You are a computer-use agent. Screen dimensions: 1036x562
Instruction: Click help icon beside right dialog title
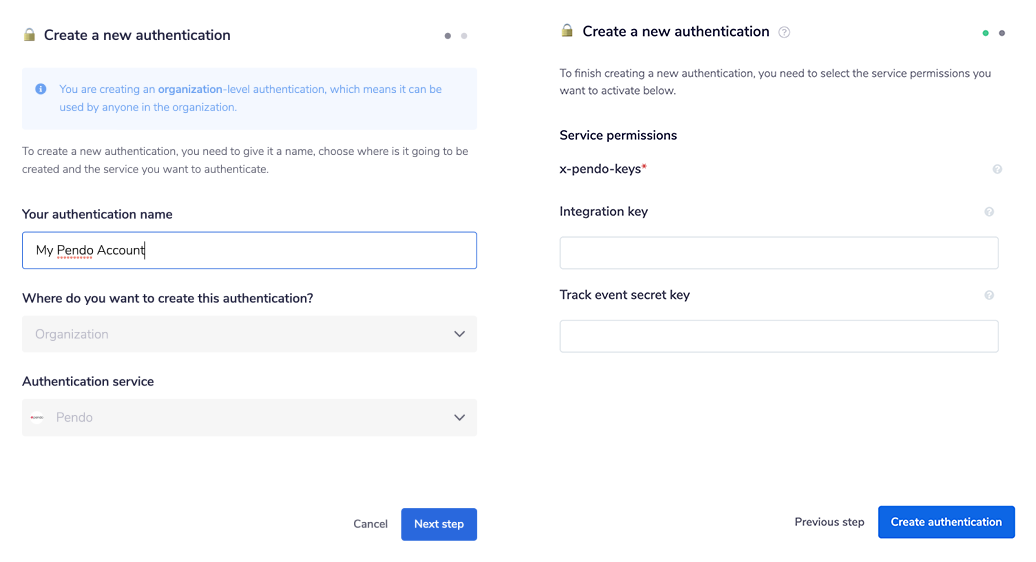(784, 32)
